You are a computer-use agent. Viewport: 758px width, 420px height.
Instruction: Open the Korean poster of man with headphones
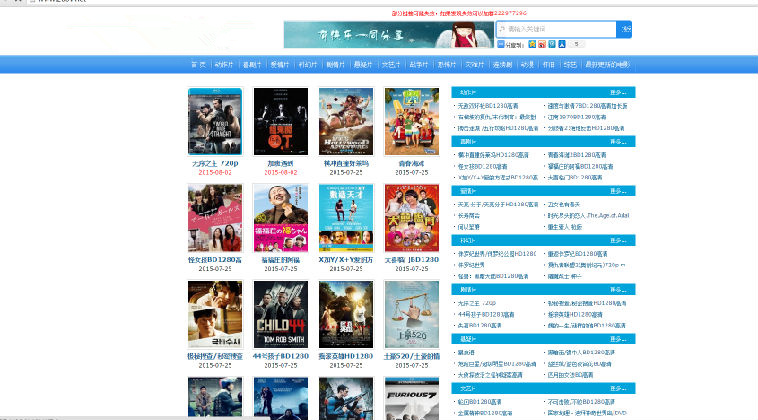coord(215,314)
